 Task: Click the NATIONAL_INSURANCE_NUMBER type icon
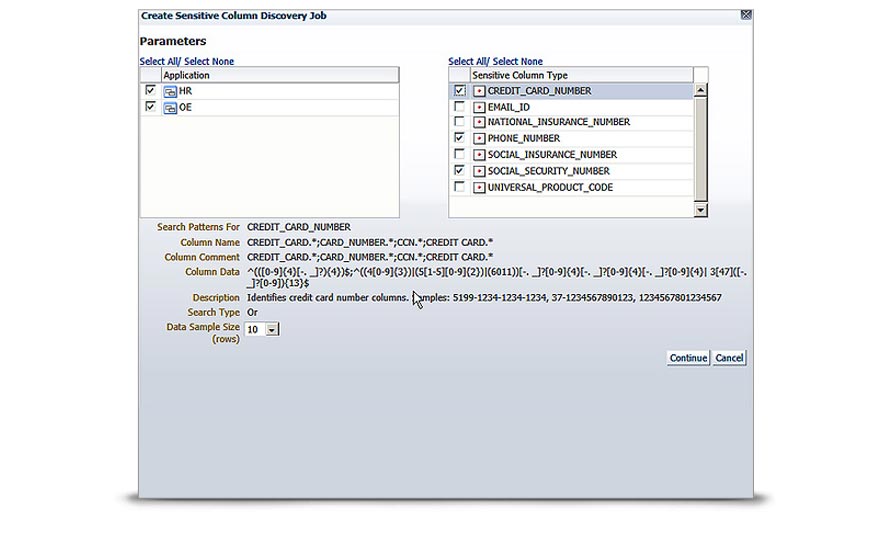(479, 122)
